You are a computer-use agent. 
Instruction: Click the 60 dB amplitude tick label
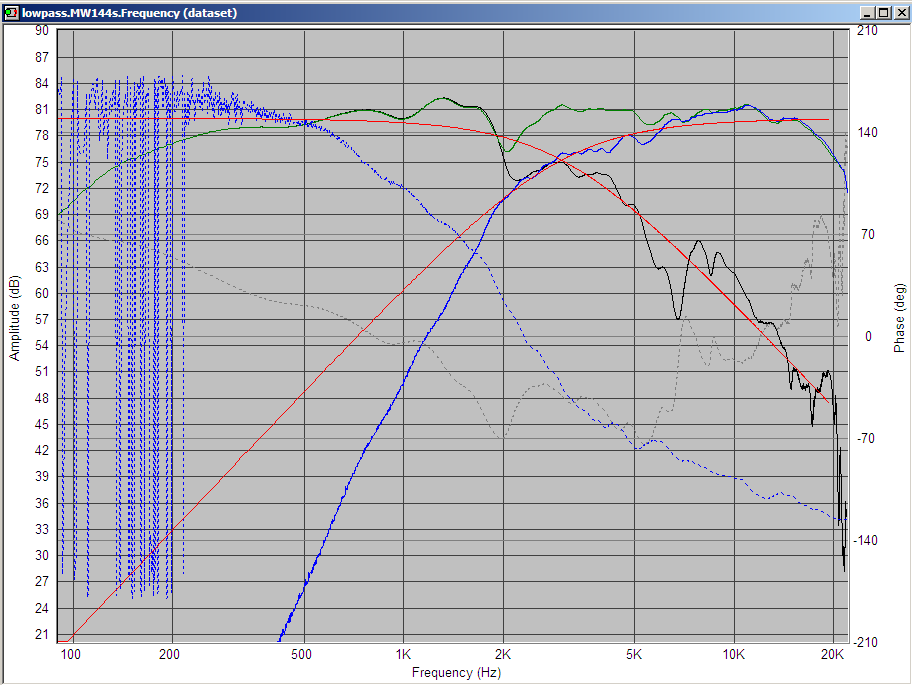pos(42,293)
